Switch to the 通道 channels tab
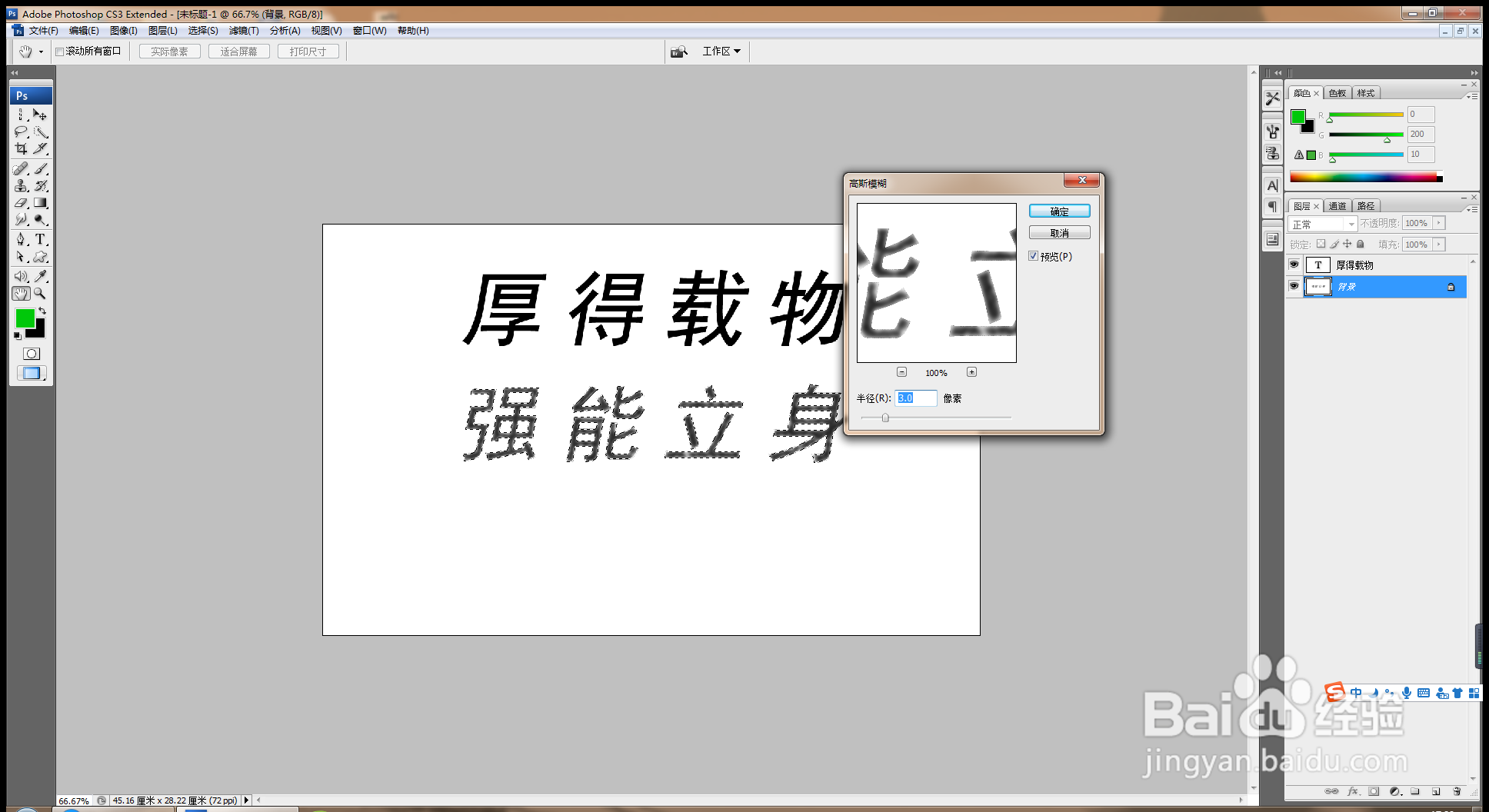The width and height of the screenshot is (1489, 812). [x=1337, y=206]
